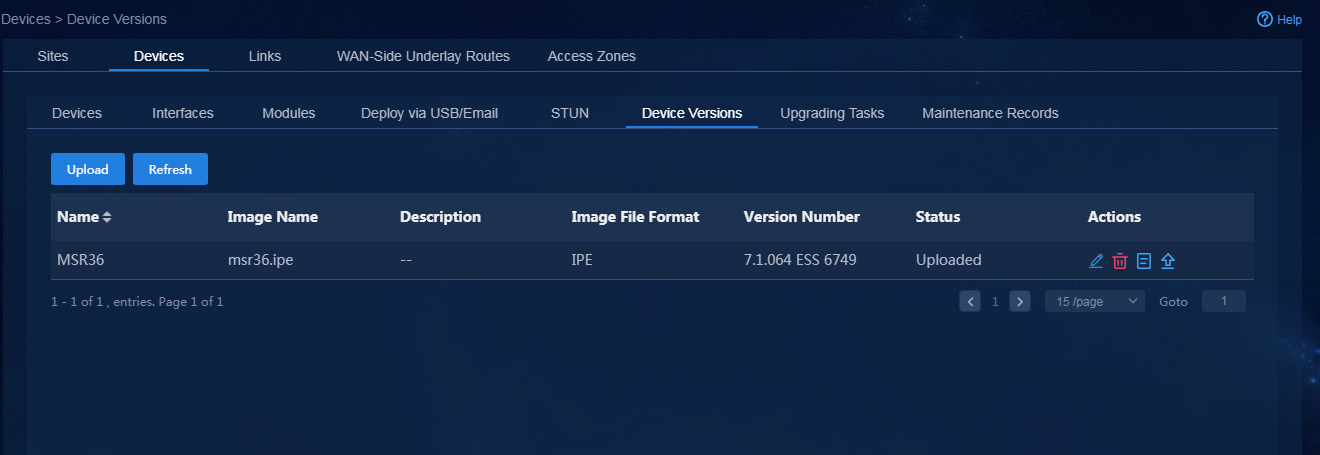The image size is (1320, 455).
Task: Click the Upload button
Action: point(87,169)
